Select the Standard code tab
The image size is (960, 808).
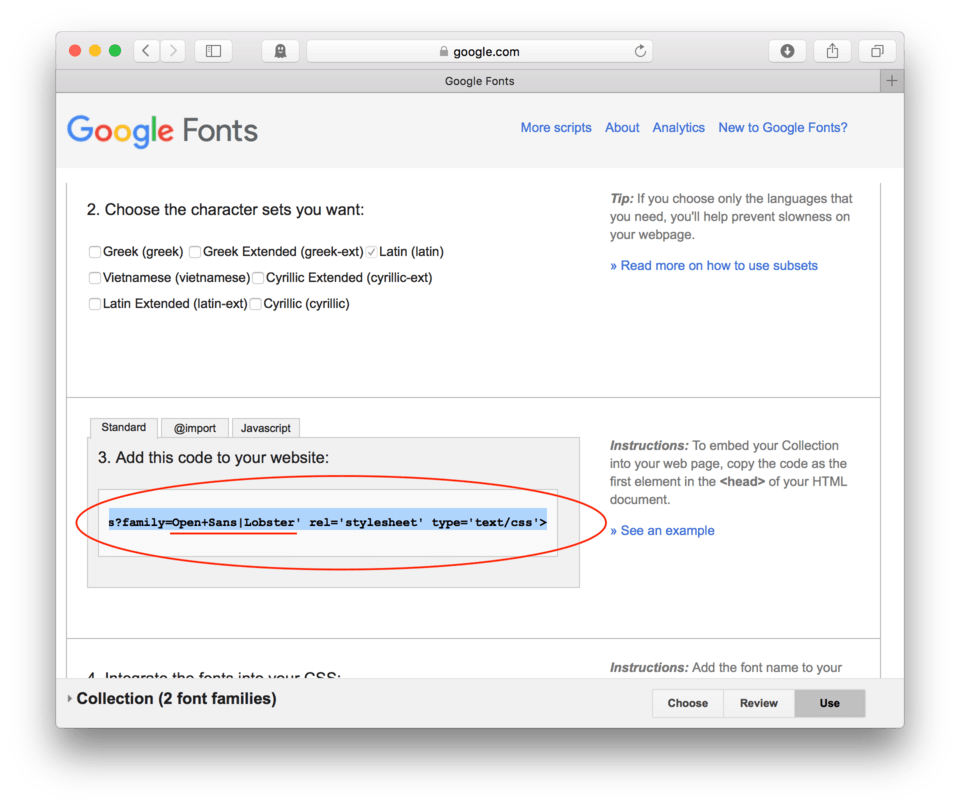click(x=124, y=427)
